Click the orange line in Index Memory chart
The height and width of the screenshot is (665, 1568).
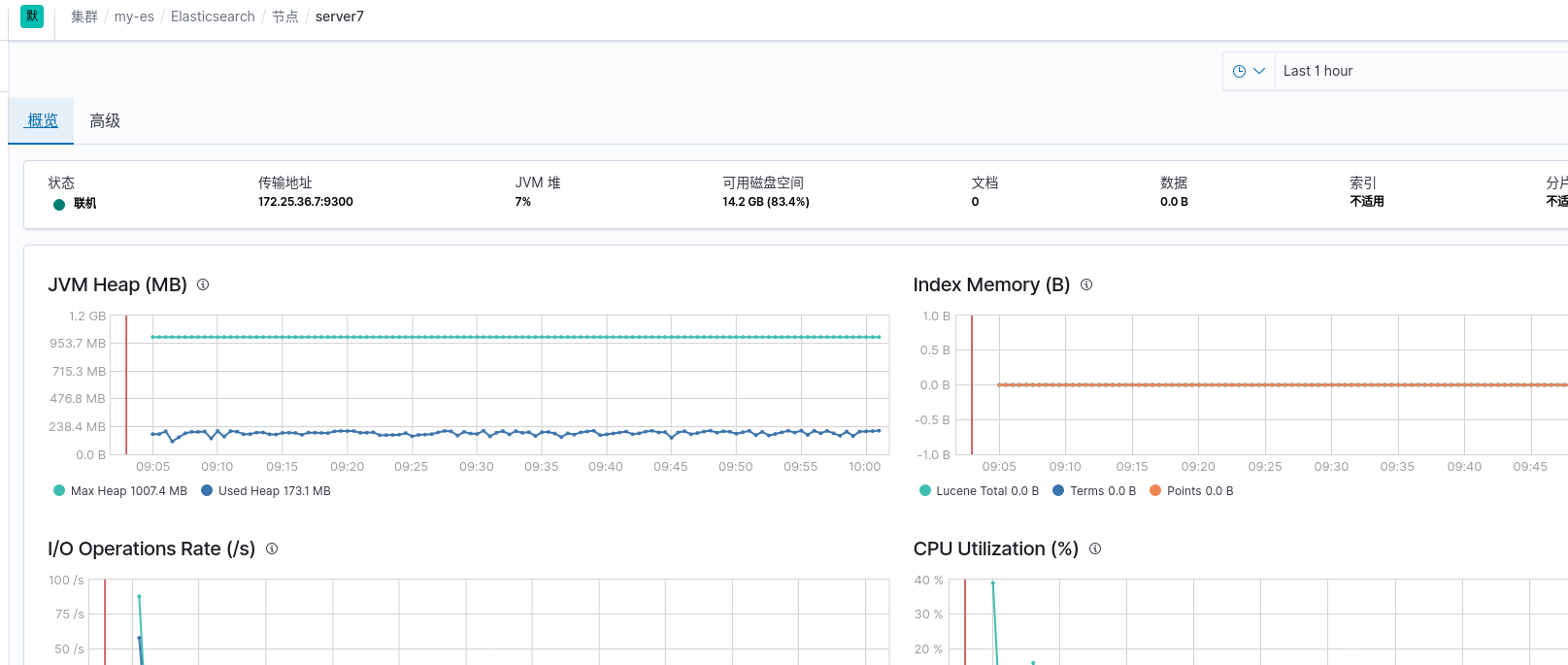pyautogui.click(x=1282, y=385)
